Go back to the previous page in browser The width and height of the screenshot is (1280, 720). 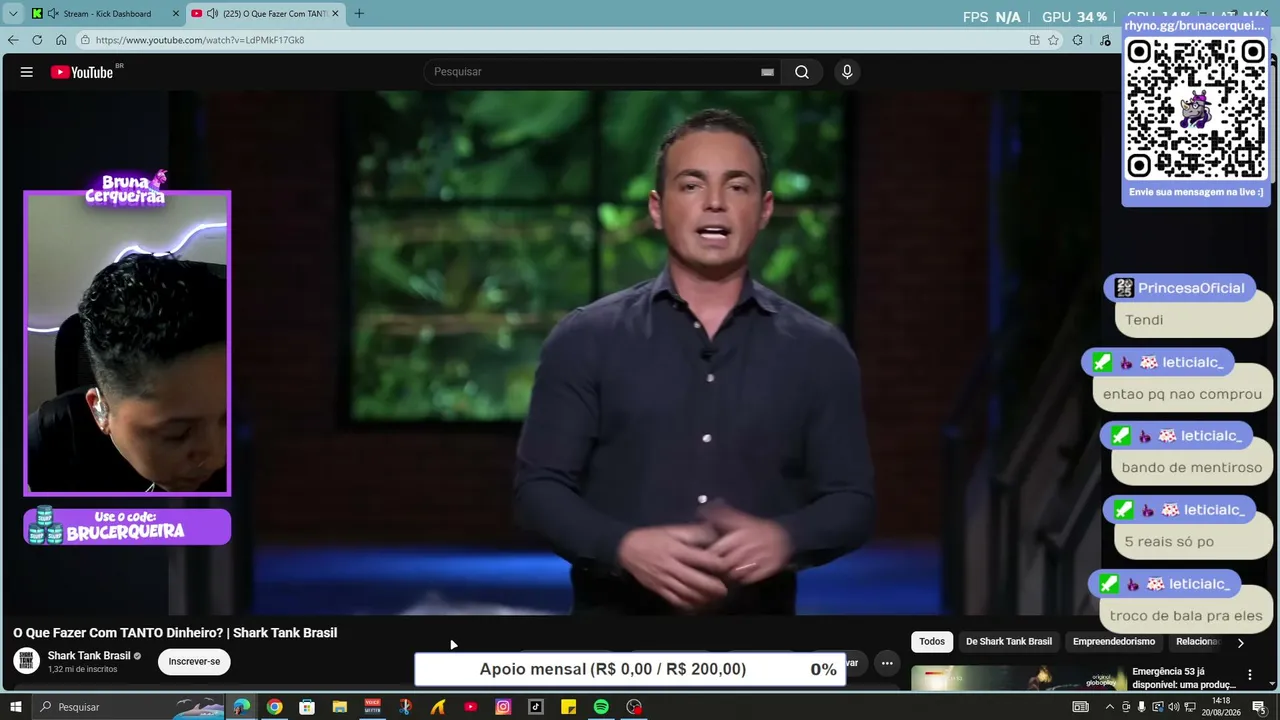coord(13,40)
